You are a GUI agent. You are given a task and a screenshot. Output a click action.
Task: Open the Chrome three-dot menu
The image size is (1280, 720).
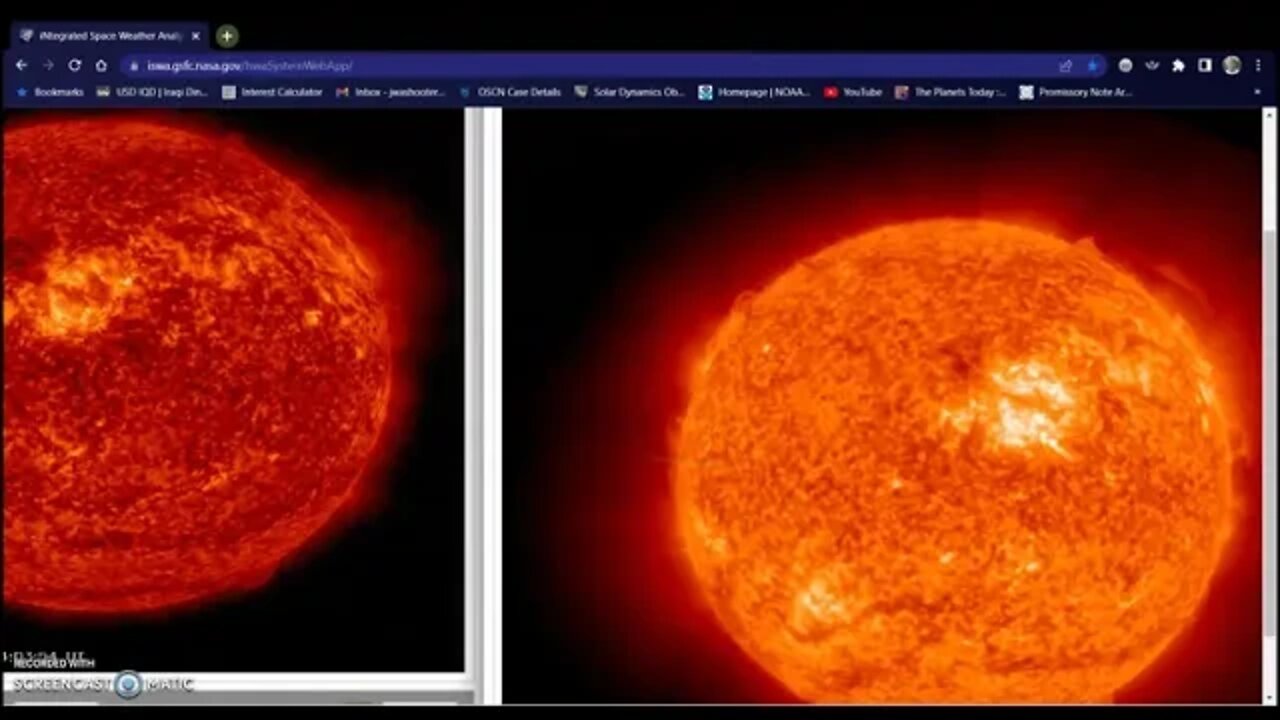pos(1258,65)
